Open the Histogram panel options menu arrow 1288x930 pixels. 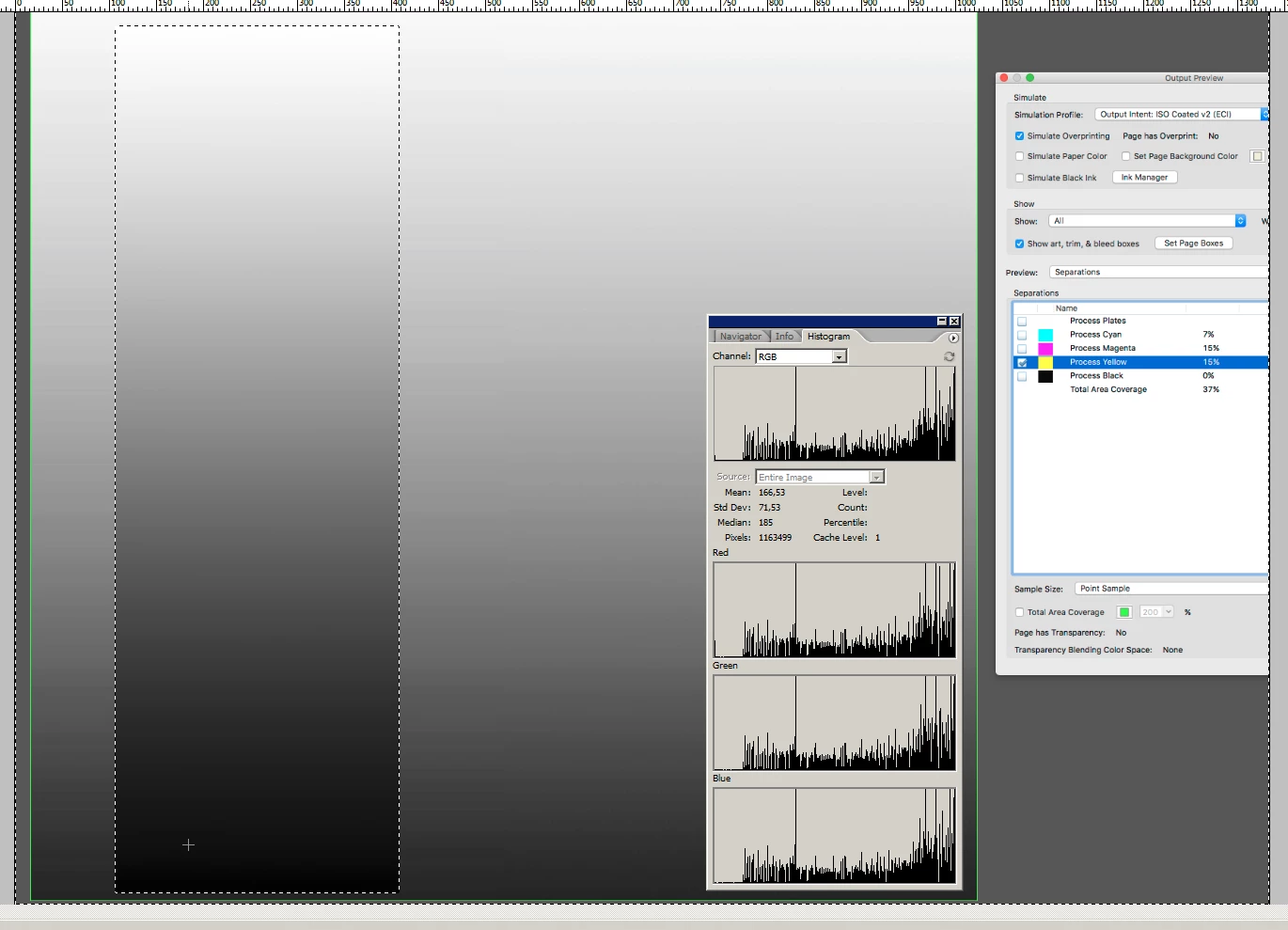click(x=953, y=338)
